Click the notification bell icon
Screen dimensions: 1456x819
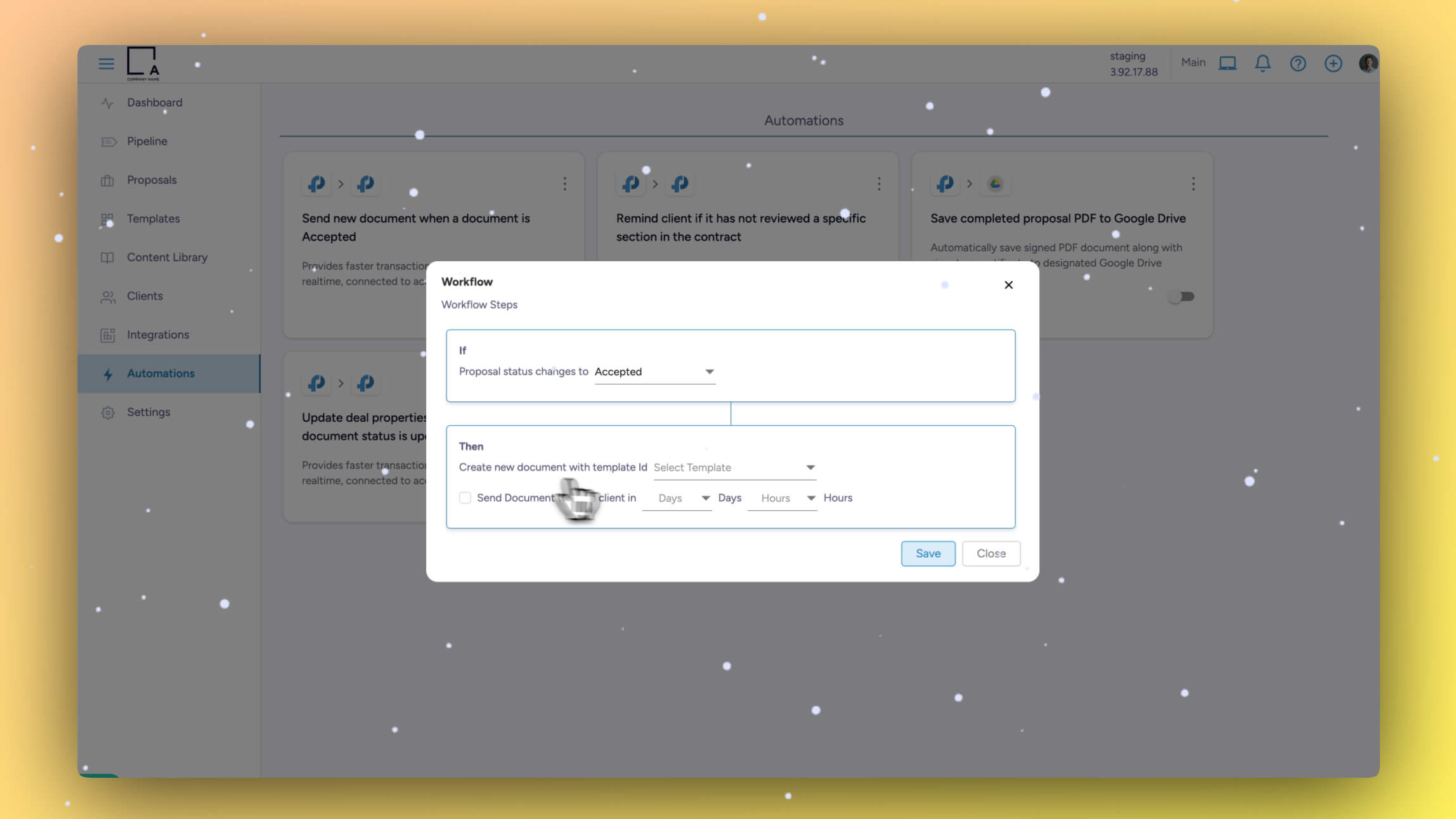(1263, 63)
